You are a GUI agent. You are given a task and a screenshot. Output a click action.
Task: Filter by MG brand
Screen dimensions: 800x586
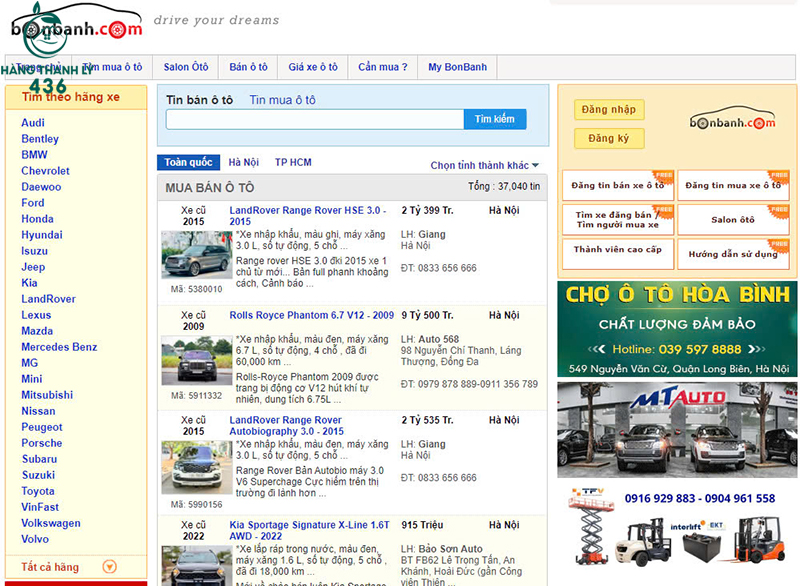(30, 363)
